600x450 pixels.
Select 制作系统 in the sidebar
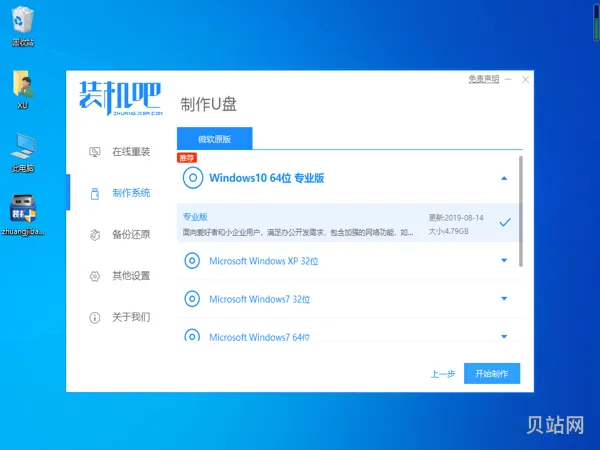(131, 193)
